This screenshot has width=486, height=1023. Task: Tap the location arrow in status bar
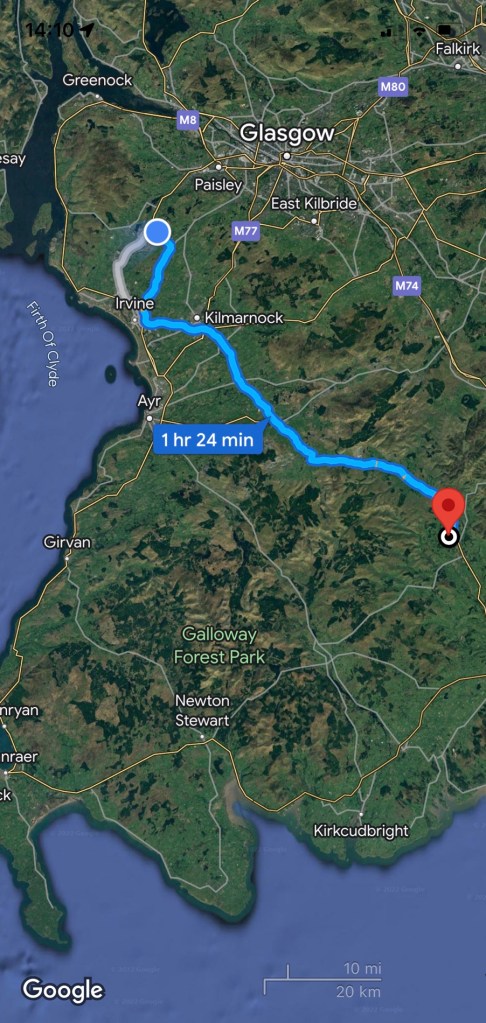tap(85, 29)
